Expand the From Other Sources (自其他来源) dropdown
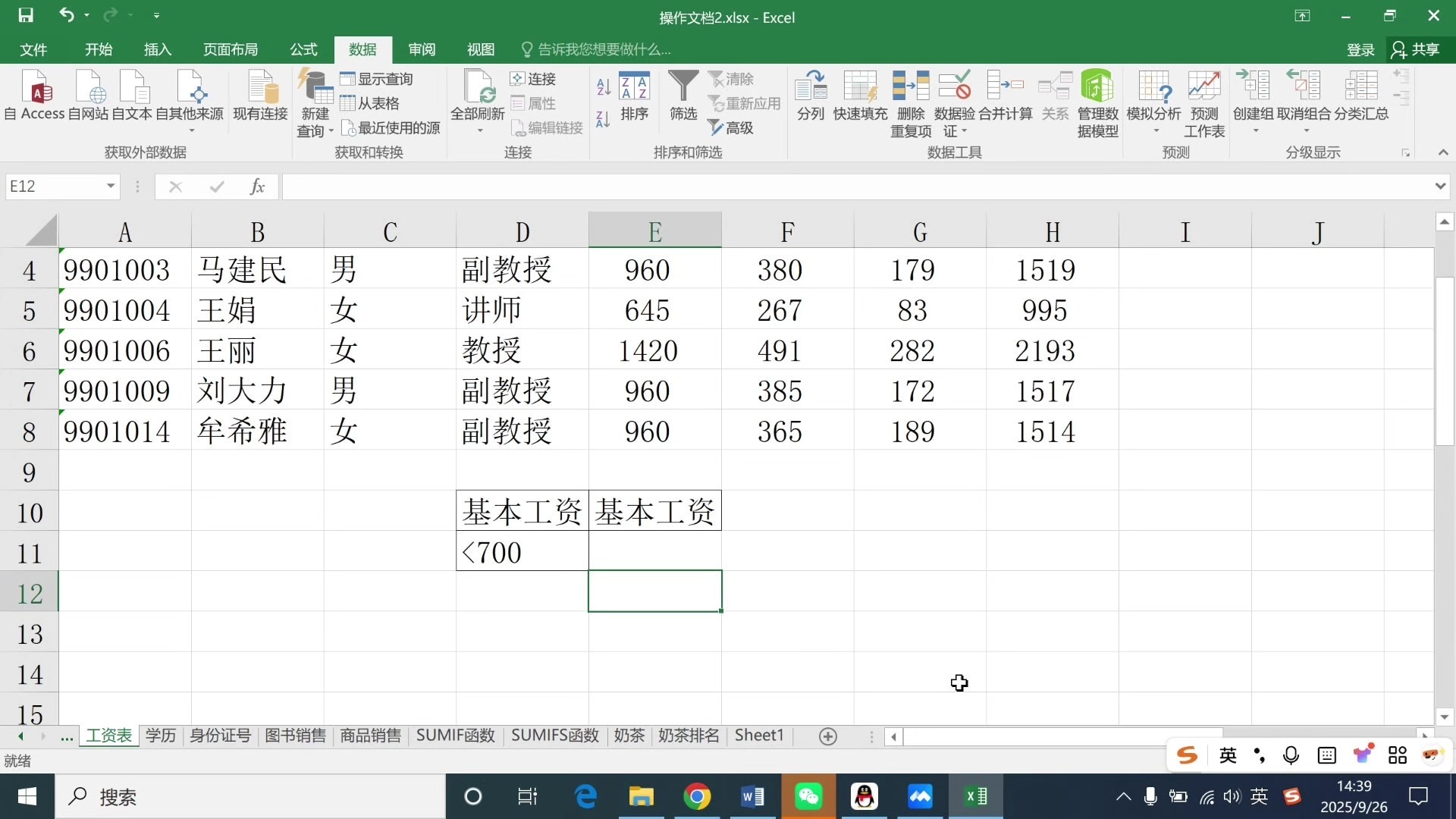The image size is (1456, 819). click(191, 131)
